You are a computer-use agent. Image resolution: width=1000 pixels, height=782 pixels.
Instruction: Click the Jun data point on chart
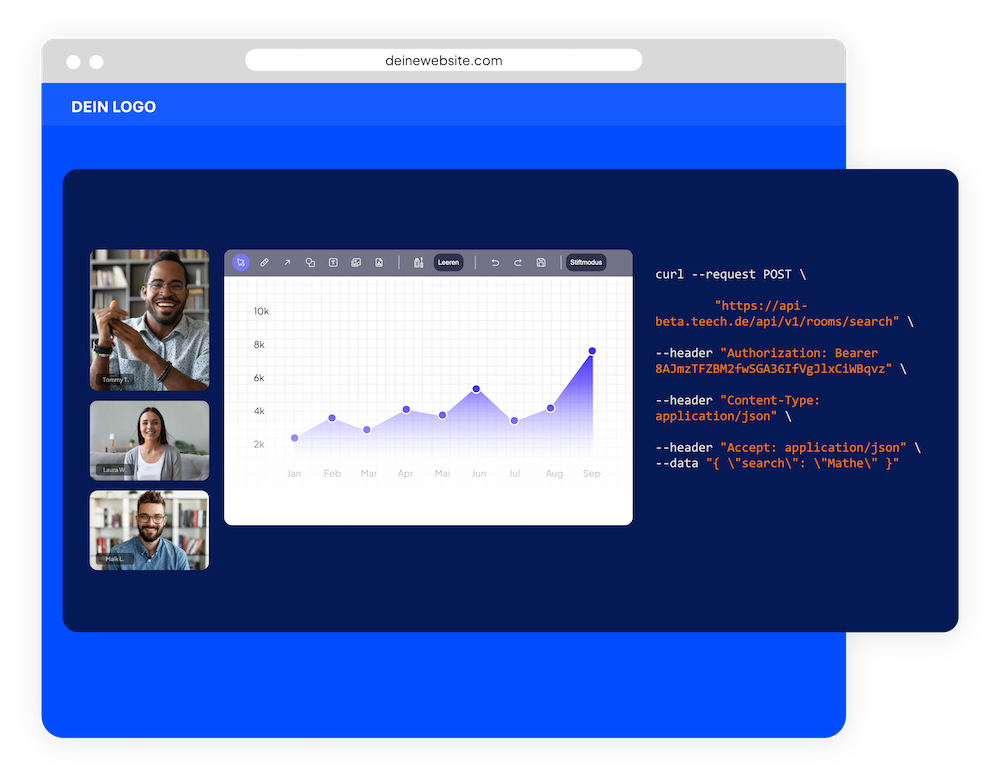(x=476, y=389)
